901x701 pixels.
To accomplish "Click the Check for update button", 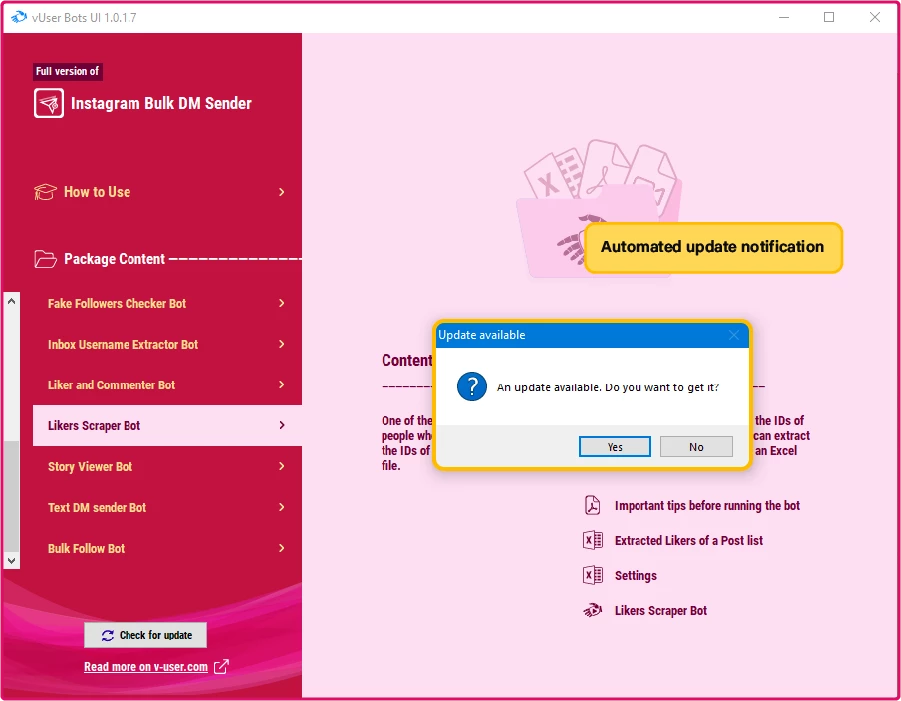I will point(145,635).
